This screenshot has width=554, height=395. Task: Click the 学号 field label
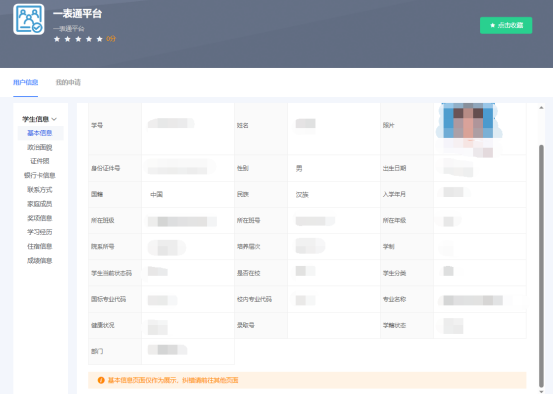coord(97,125)
